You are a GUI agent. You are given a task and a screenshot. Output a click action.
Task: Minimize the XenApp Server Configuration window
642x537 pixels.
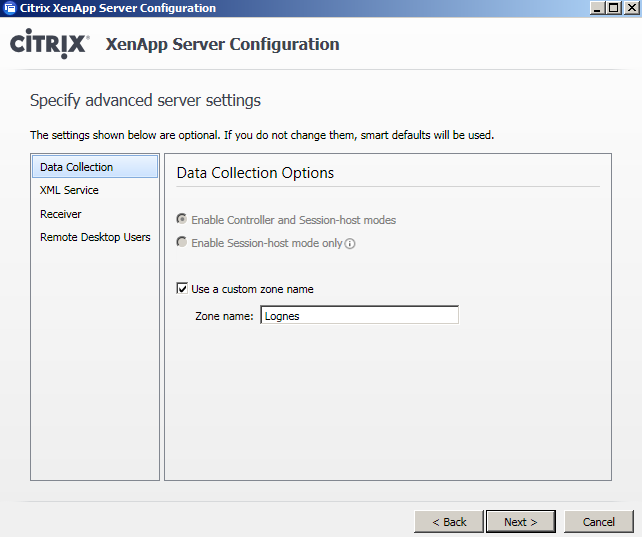click(597, 8)
